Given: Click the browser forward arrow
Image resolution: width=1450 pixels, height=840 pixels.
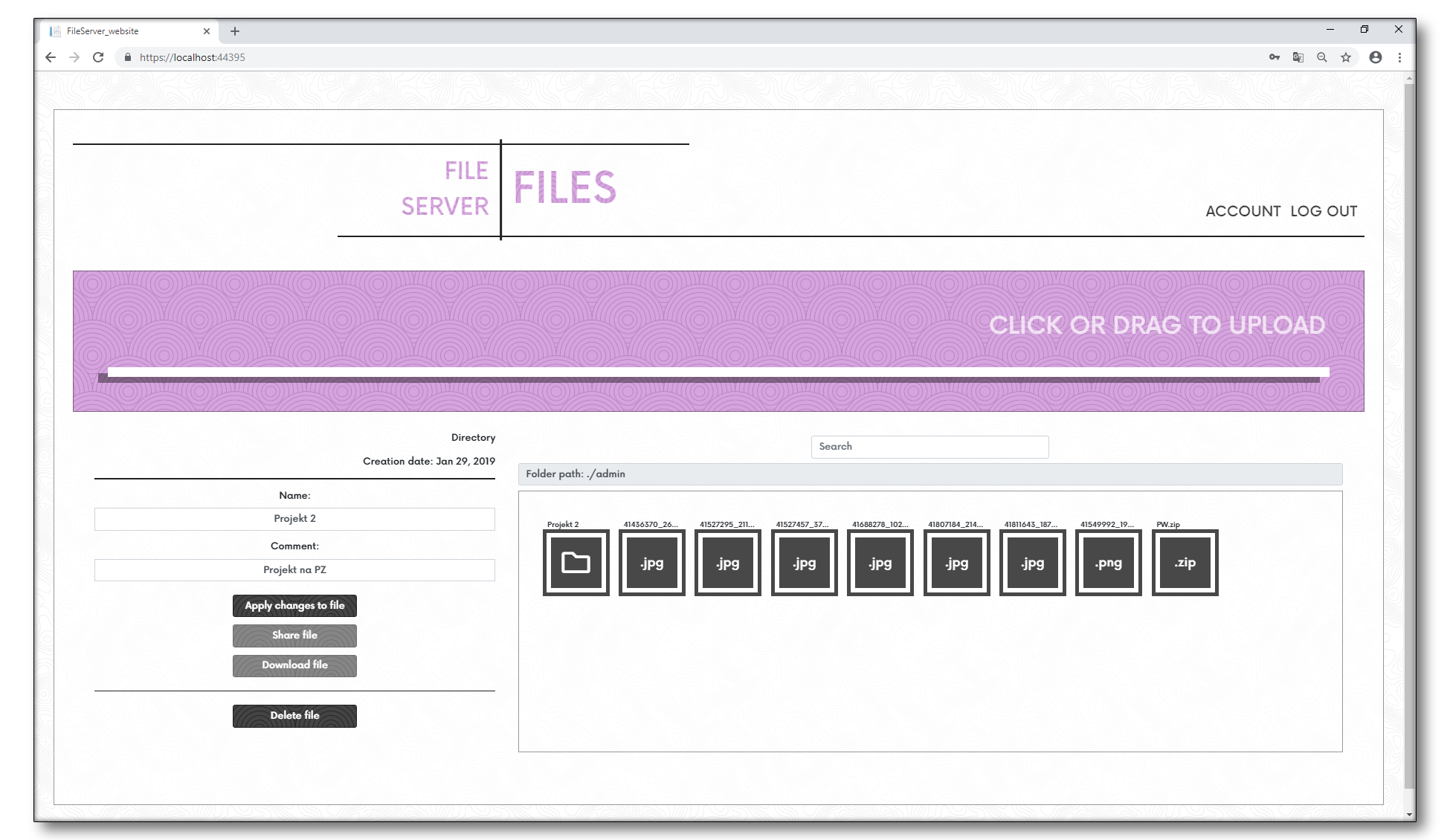Looking at the screenshot, I should tap(74, 57).
